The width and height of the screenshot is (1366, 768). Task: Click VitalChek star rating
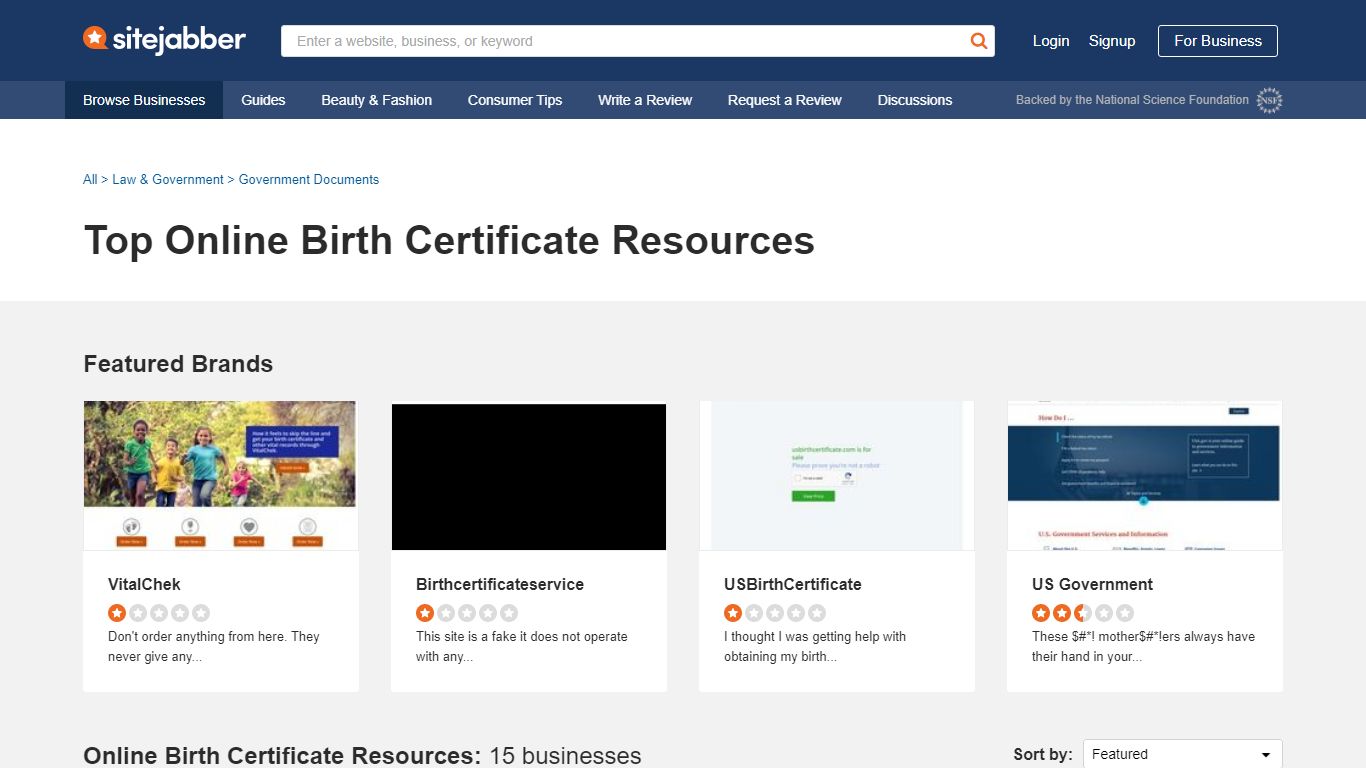click(159, 613)
